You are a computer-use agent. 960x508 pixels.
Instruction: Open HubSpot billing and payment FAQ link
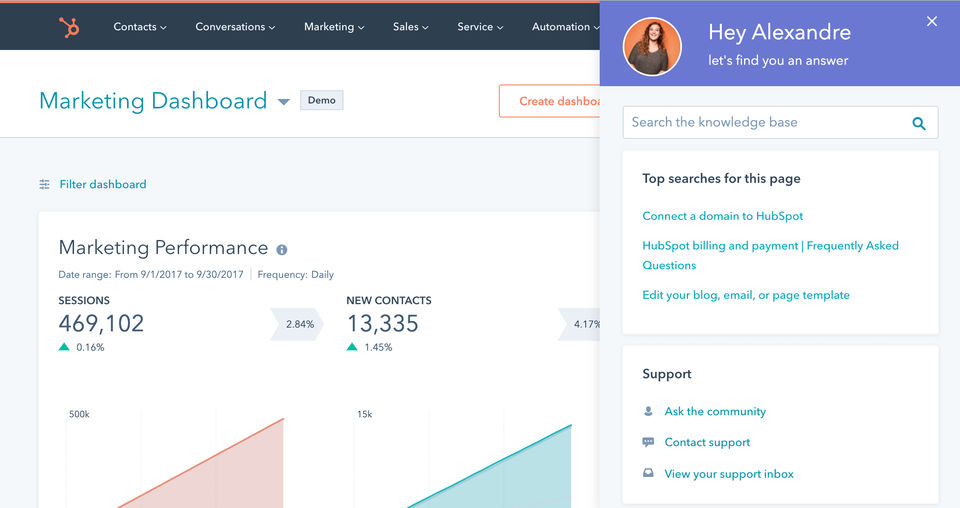click(770, 255)
